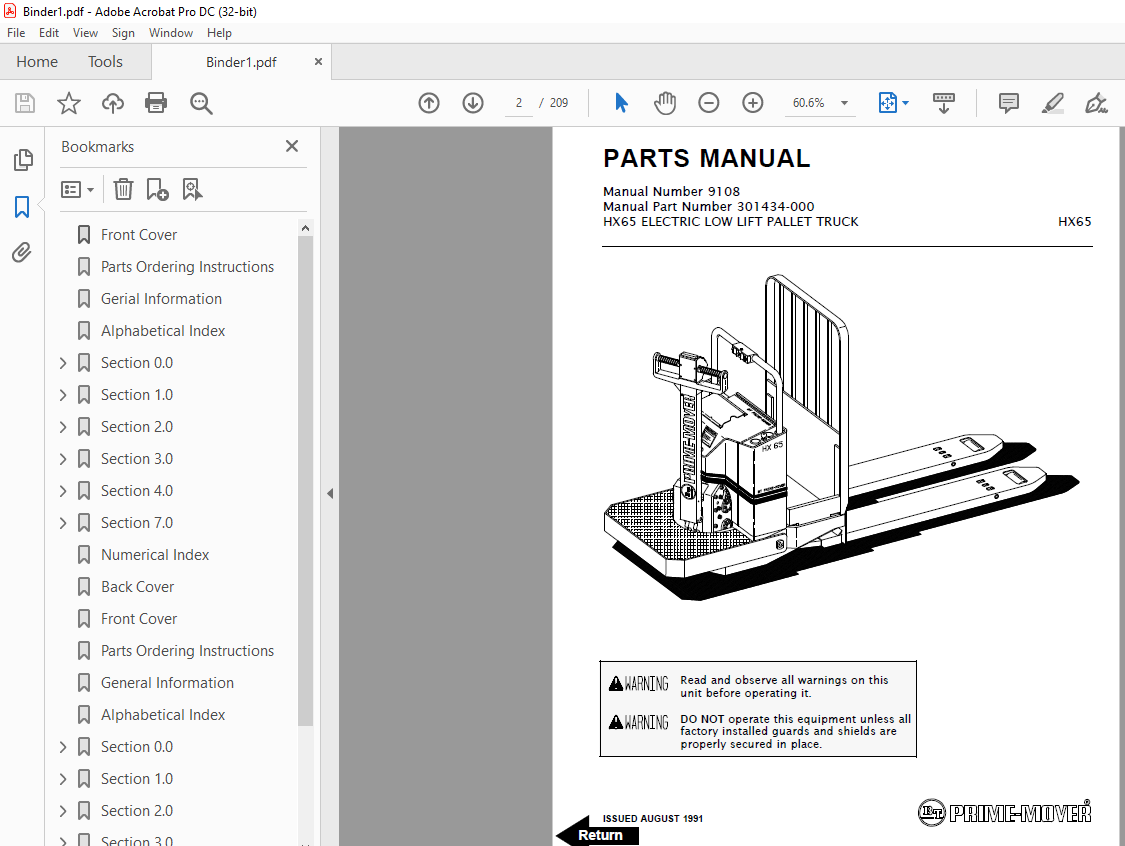Viewport: 1125px width, 846px height.
Task: Expand first Section 1.0 bookmark
Action: click(x=63, y=395)
